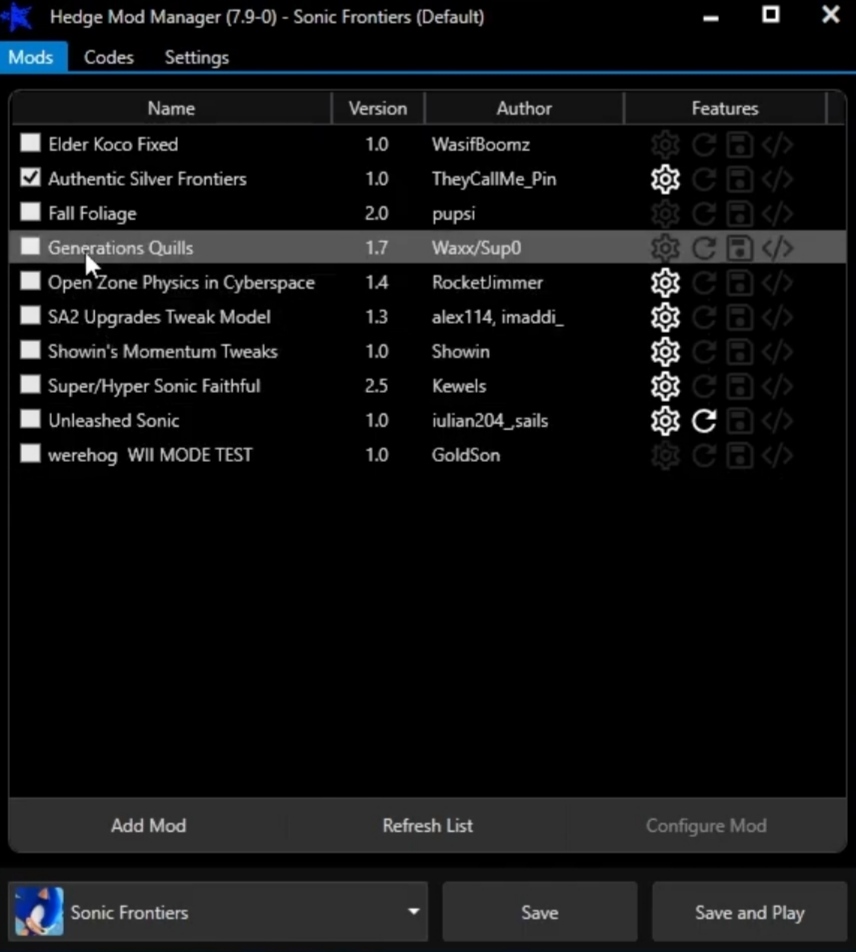Open config gear for Authentic Silver Frontiers

(665, 179)
